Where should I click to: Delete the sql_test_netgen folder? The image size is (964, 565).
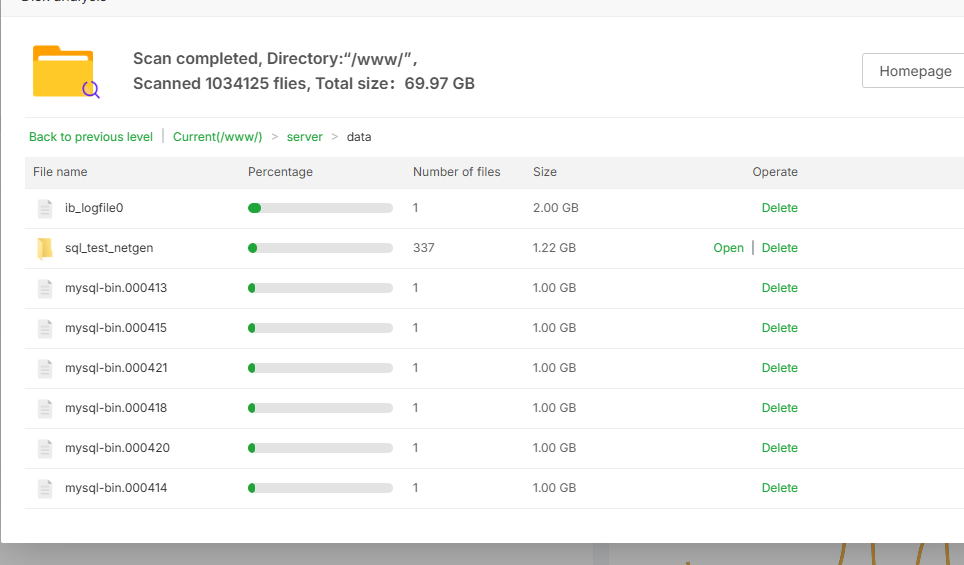pyautogui.click(x=779, y=248)
